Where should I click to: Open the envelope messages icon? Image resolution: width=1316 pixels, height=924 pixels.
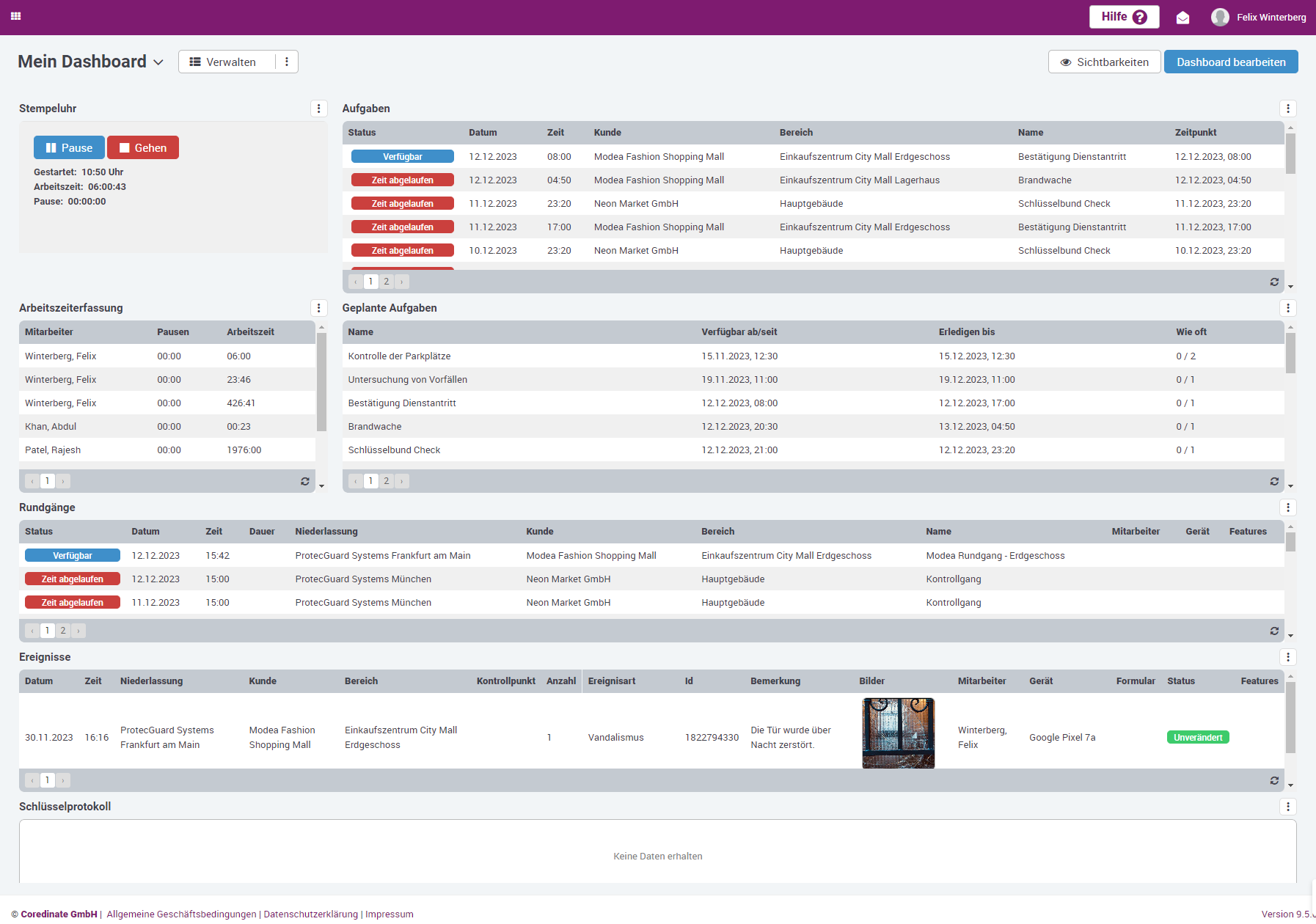[1183, 16]
